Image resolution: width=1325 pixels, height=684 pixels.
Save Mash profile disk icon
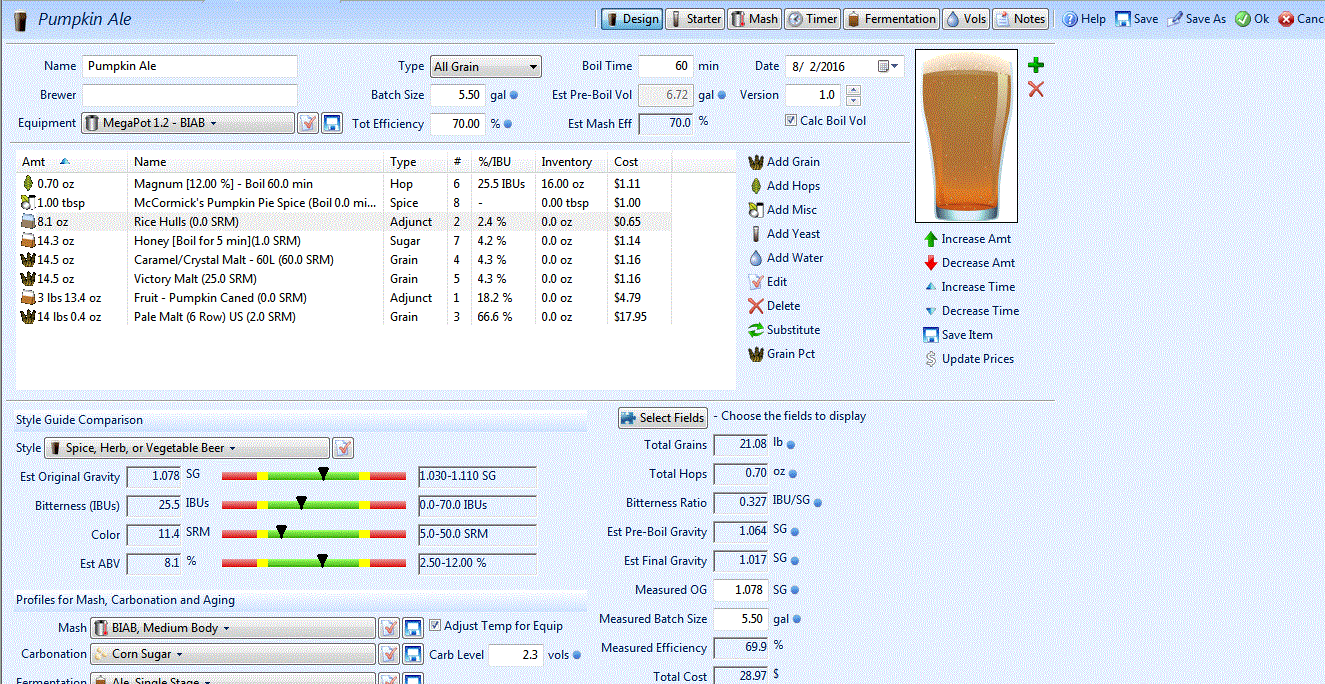(413, 628)
